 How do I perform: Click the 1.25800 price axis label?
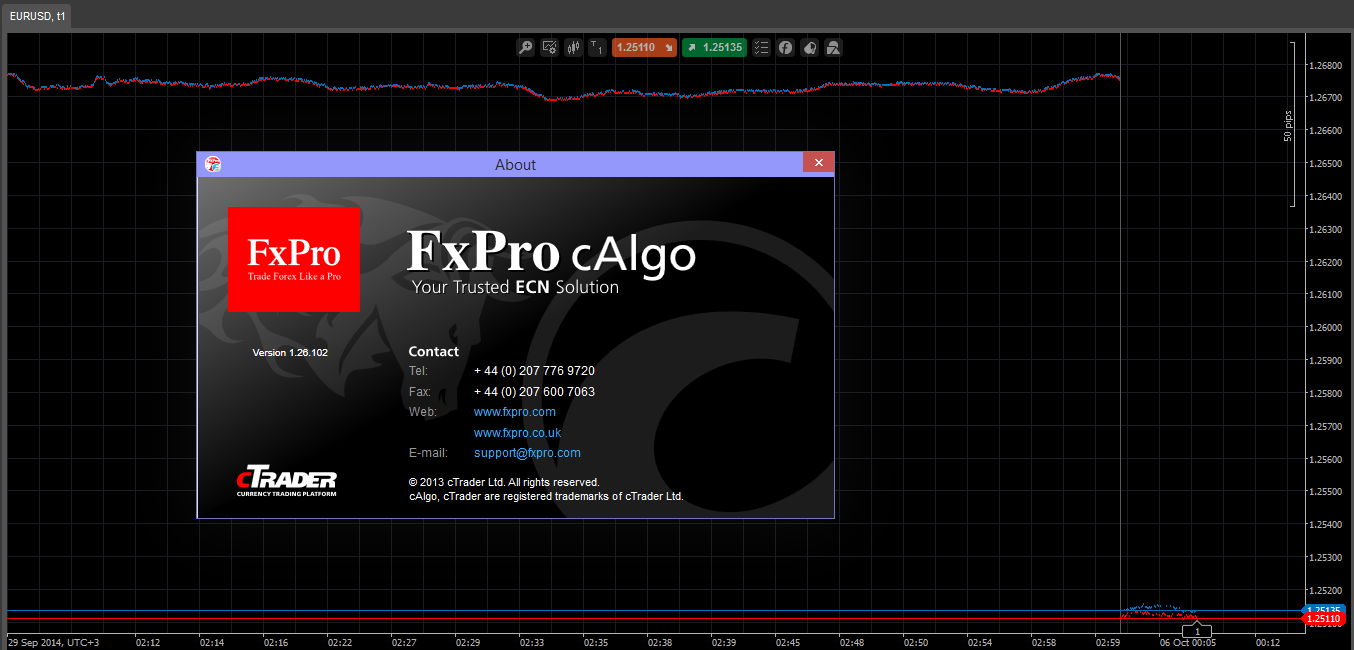pyautogui.click(x=1325, y=393)
